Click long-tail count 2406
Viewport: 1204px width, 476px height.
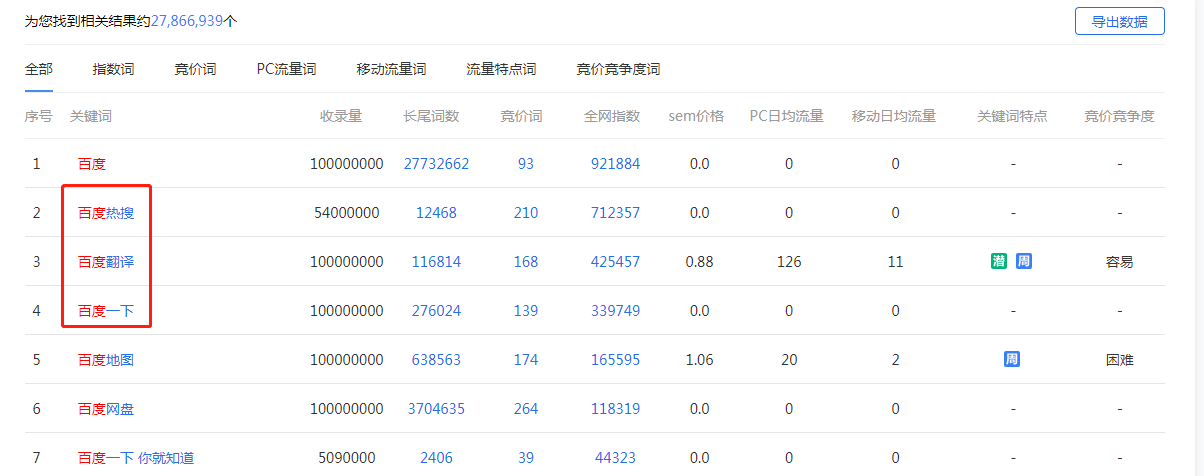tap(436, 458)
